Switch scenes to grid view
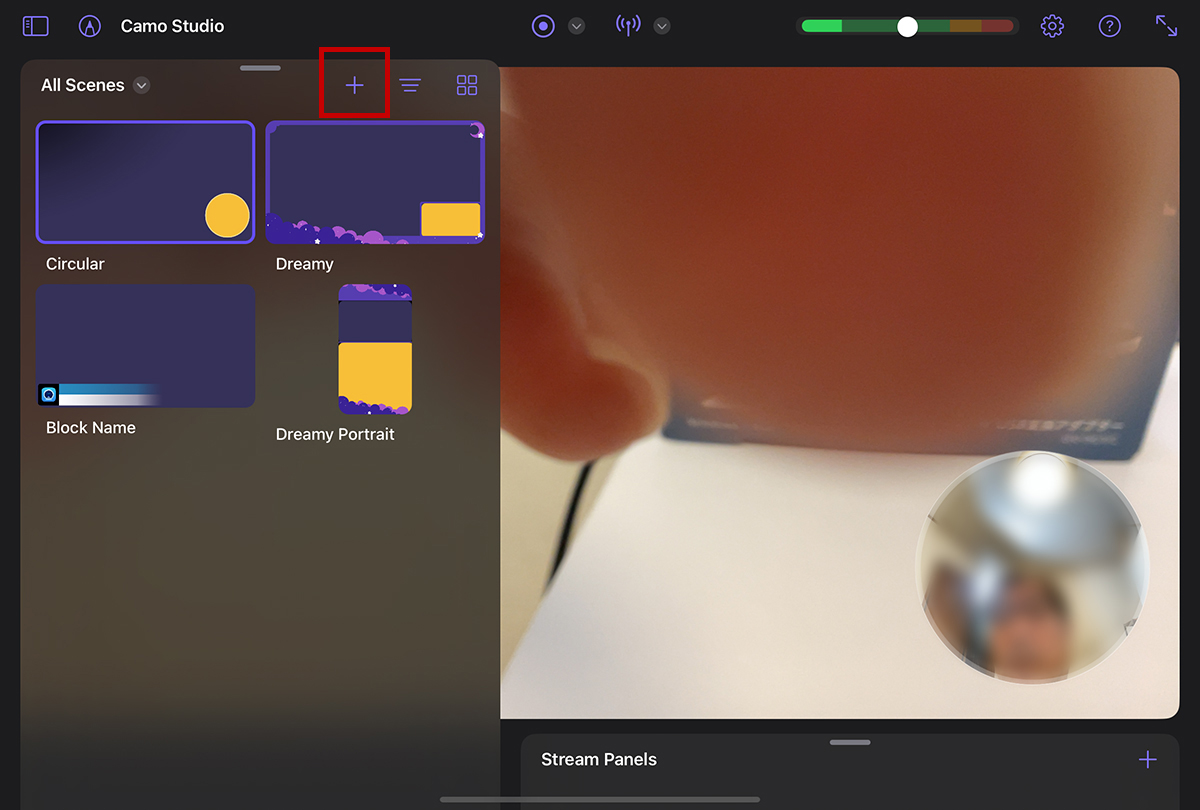1200x810 pixels. pyautogui.click(x=467, y=85)
